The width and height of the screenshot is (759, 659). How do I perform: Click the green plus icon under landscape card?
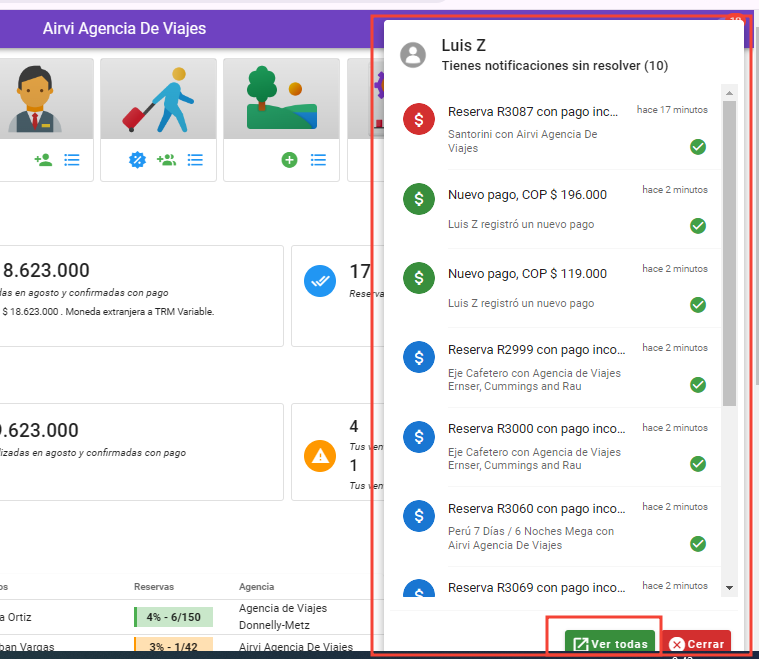pyautogui.click(x=289, y=159)
